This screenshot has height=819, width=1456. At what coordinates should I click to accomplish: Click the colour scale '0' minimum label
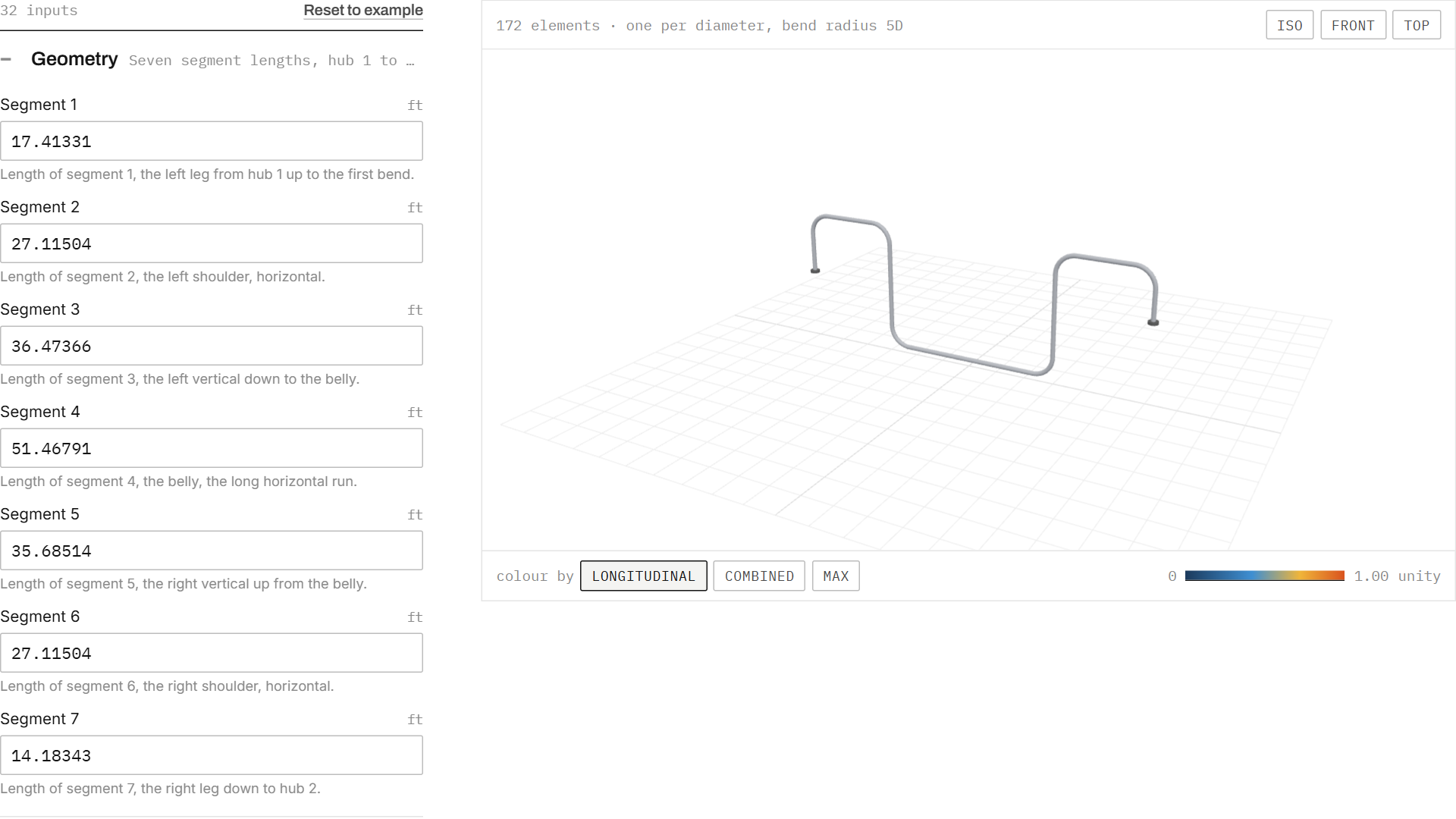(1172, 576)
